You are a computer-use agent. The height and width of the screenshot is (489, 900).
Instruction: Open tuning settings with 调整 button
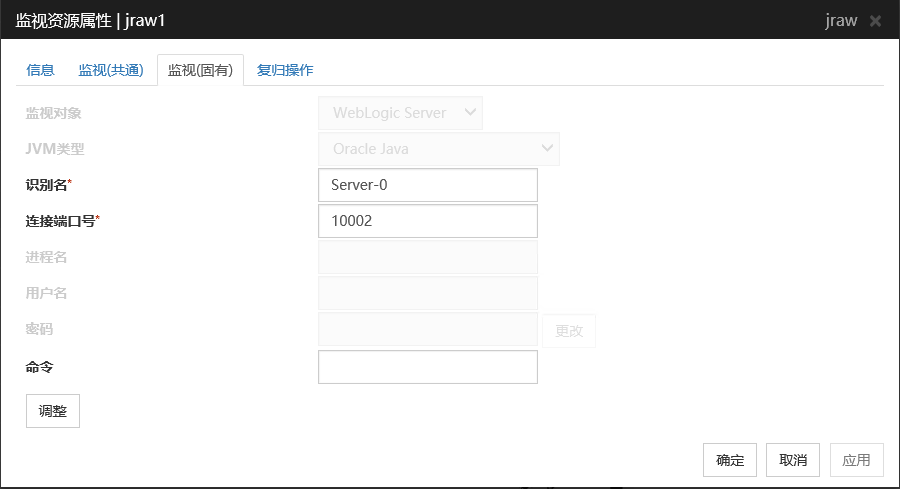[52, 411]
